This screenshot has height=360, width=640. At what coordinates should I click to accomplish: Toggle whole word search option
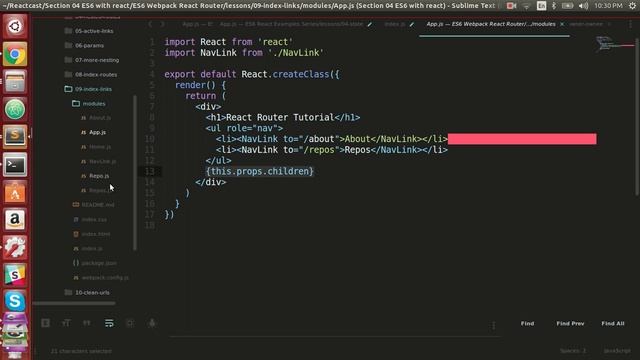pos(87,323)
